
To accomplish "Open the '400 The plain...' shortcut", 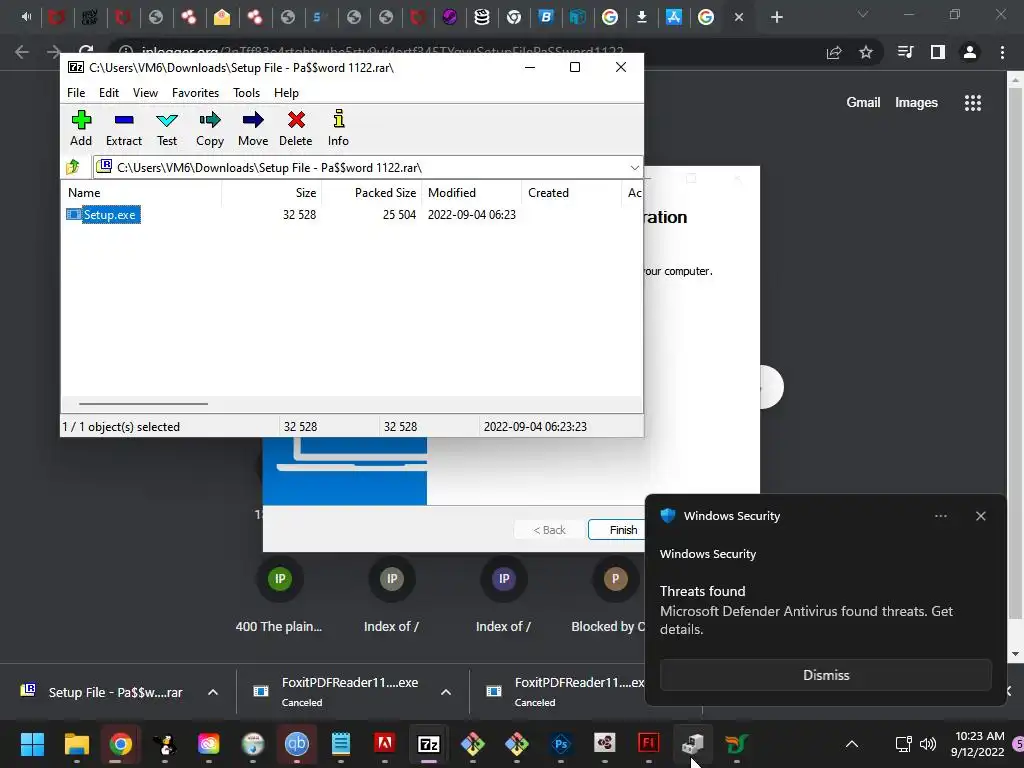I will tap(279, 595).
